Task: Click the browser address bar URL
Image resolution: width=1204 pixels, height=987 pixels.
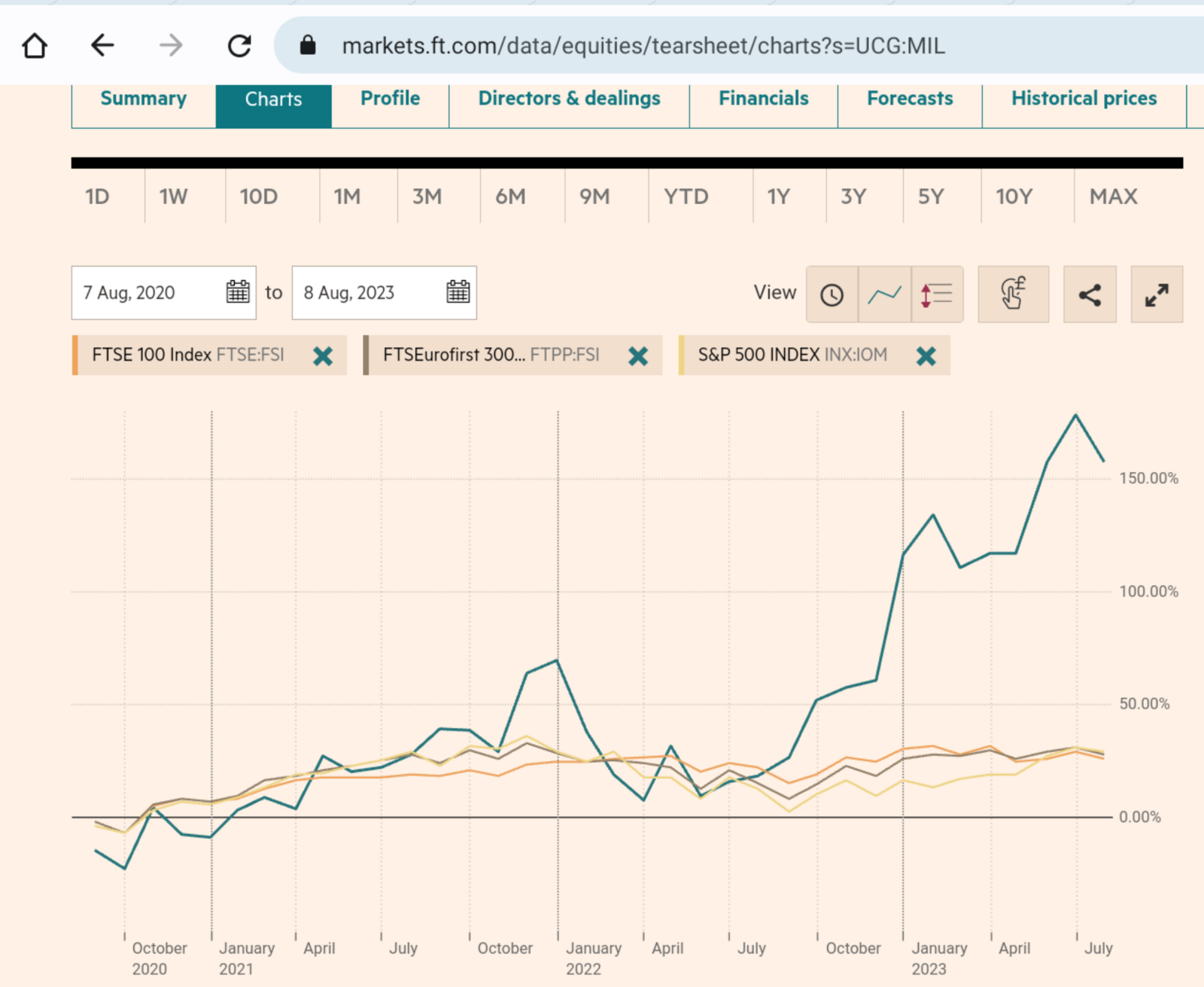Action: point(643,46)
